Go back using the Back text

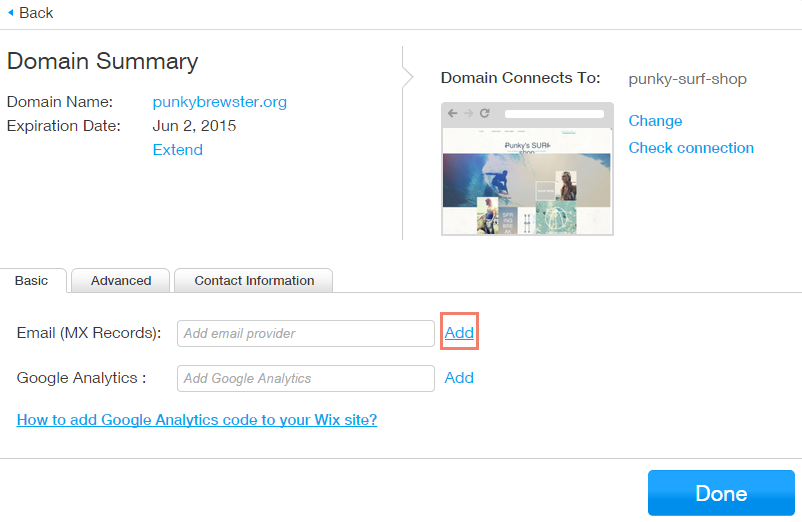click(x=36, y=13)
